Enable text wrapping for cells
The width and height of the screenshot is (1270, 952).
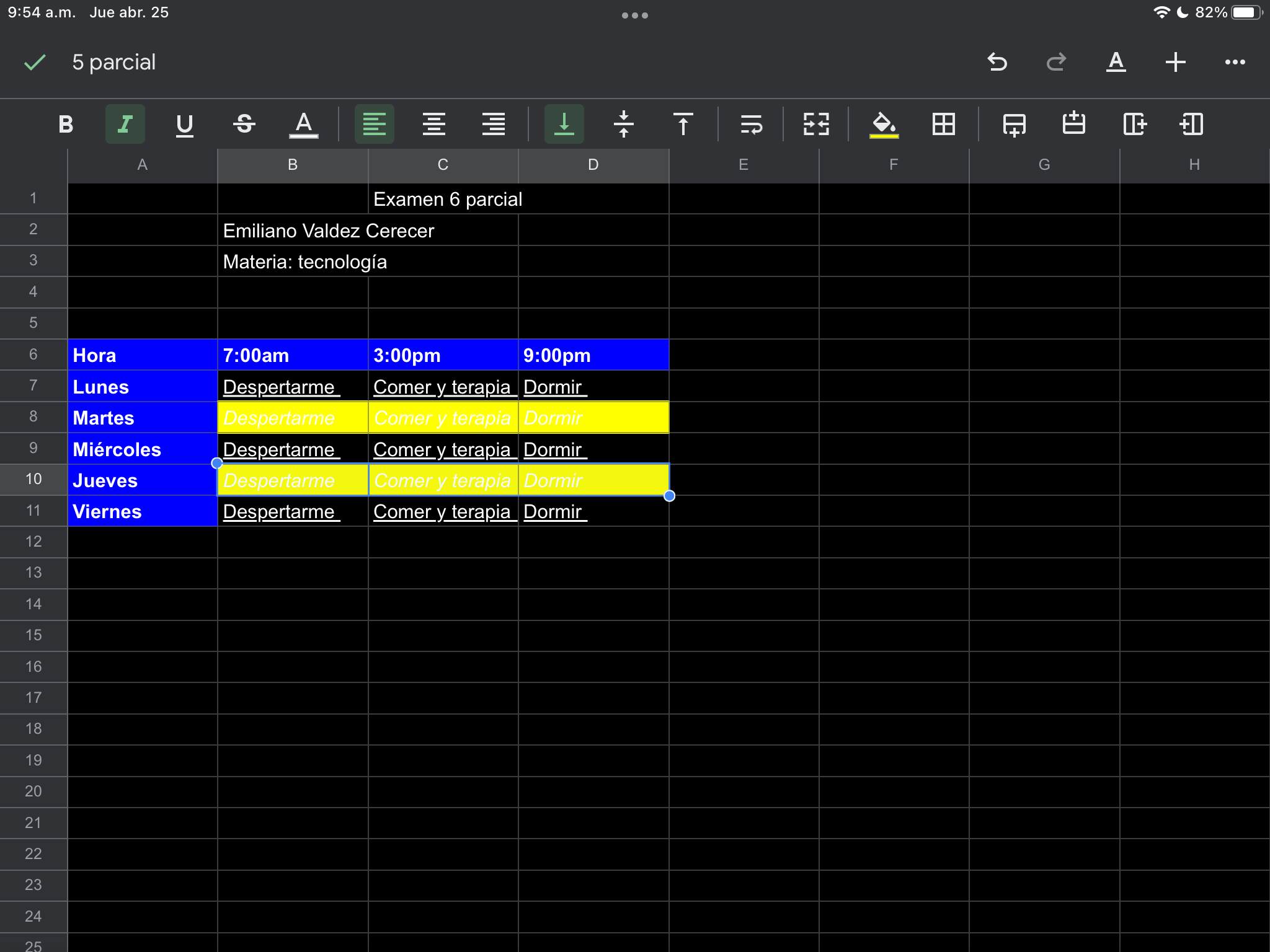tap(751, 124)
